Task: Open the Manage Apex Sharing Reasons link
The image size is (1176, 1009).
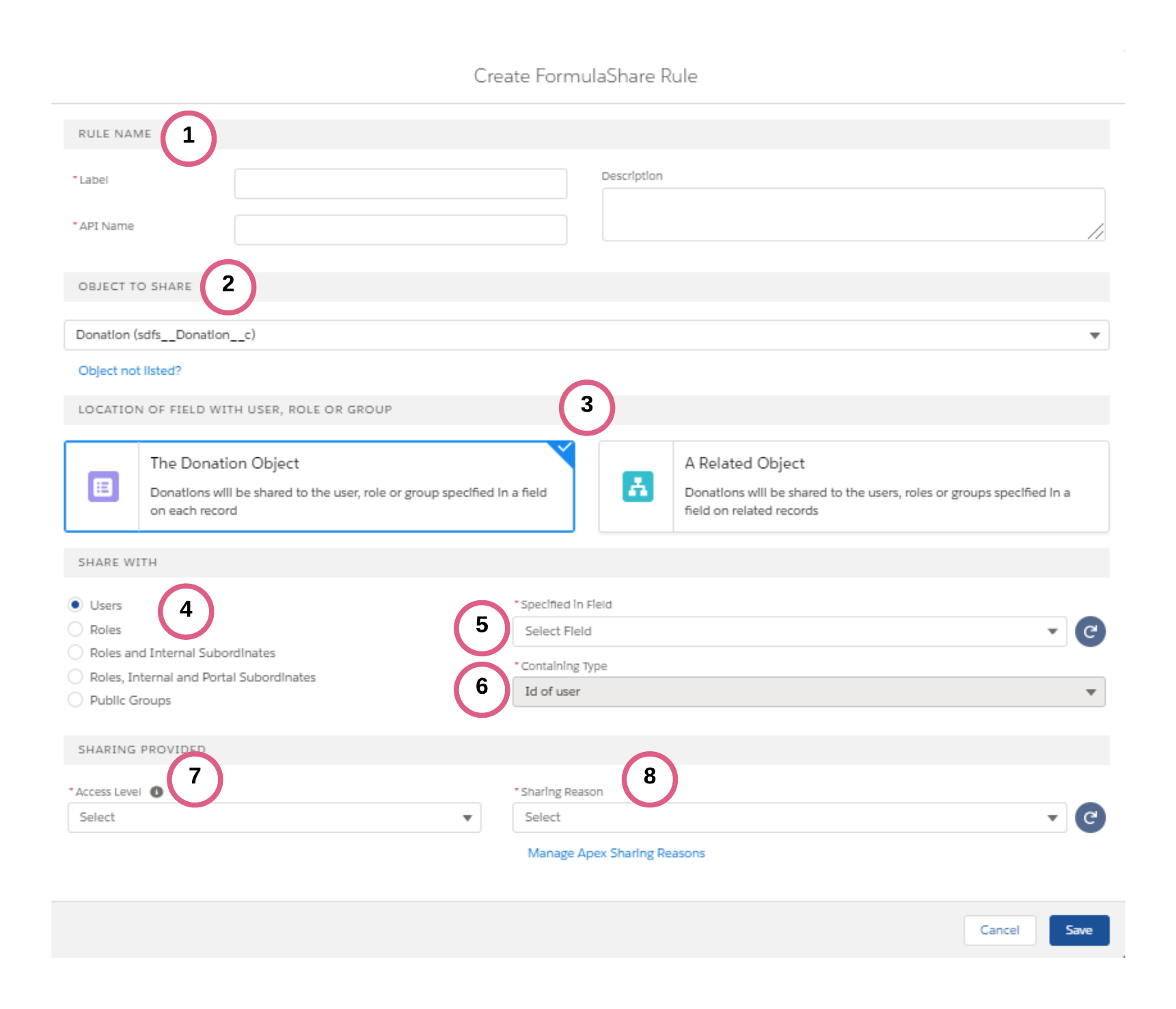Action: (x=616, y=853)
